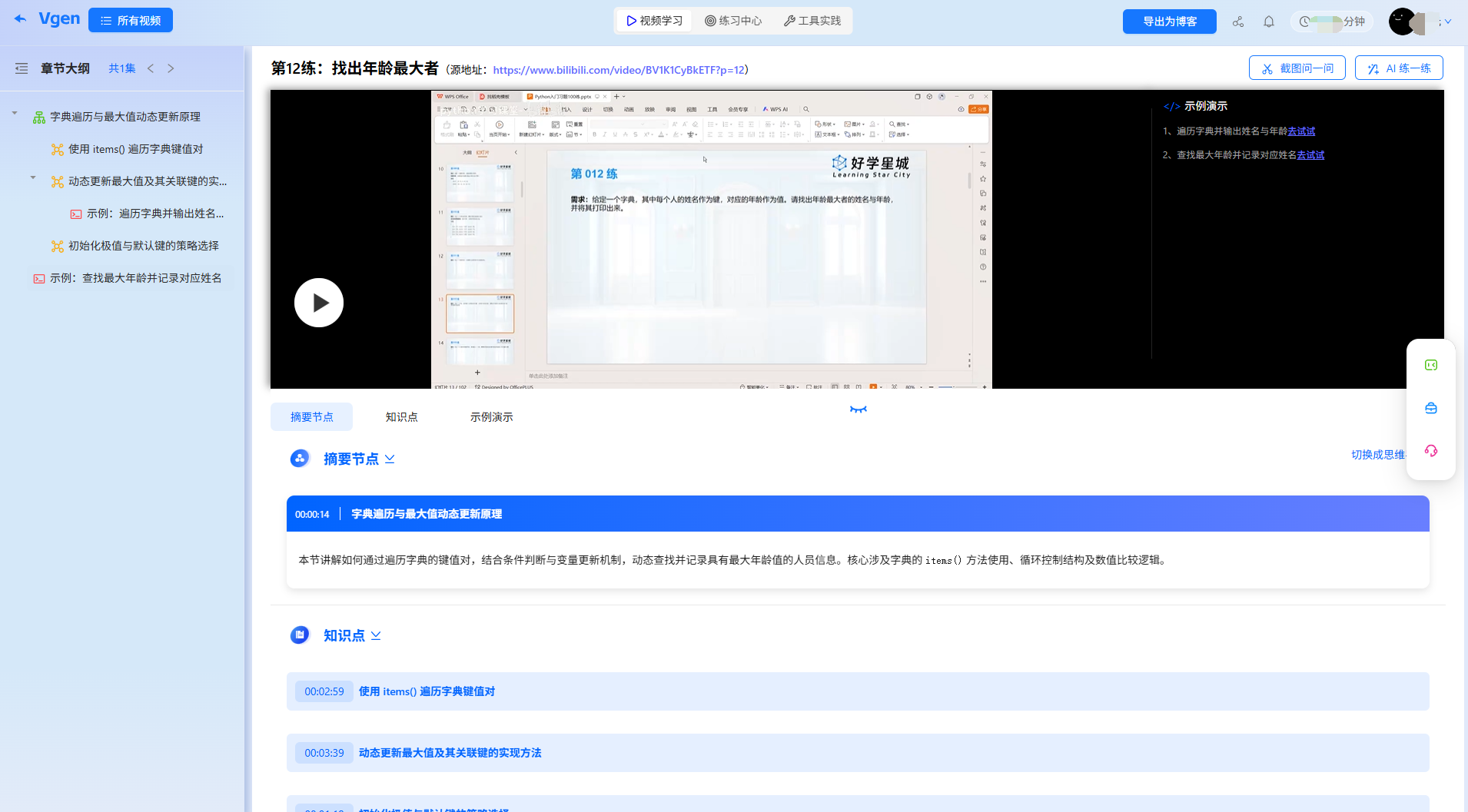Click 去试试 for 遍历字典并输出姓名与年龄
Screen dimensions: 1468x812
pyautogui.click(x=1301, y=131)
